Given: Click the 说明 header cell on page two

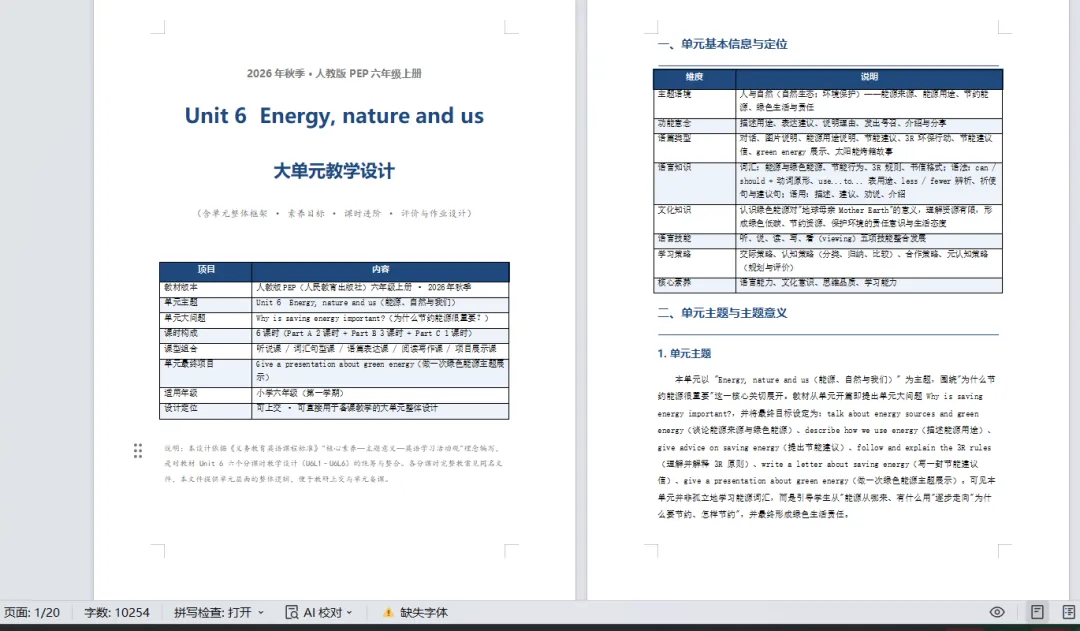Looking at the screenshot, I should [x=869, y=77].
